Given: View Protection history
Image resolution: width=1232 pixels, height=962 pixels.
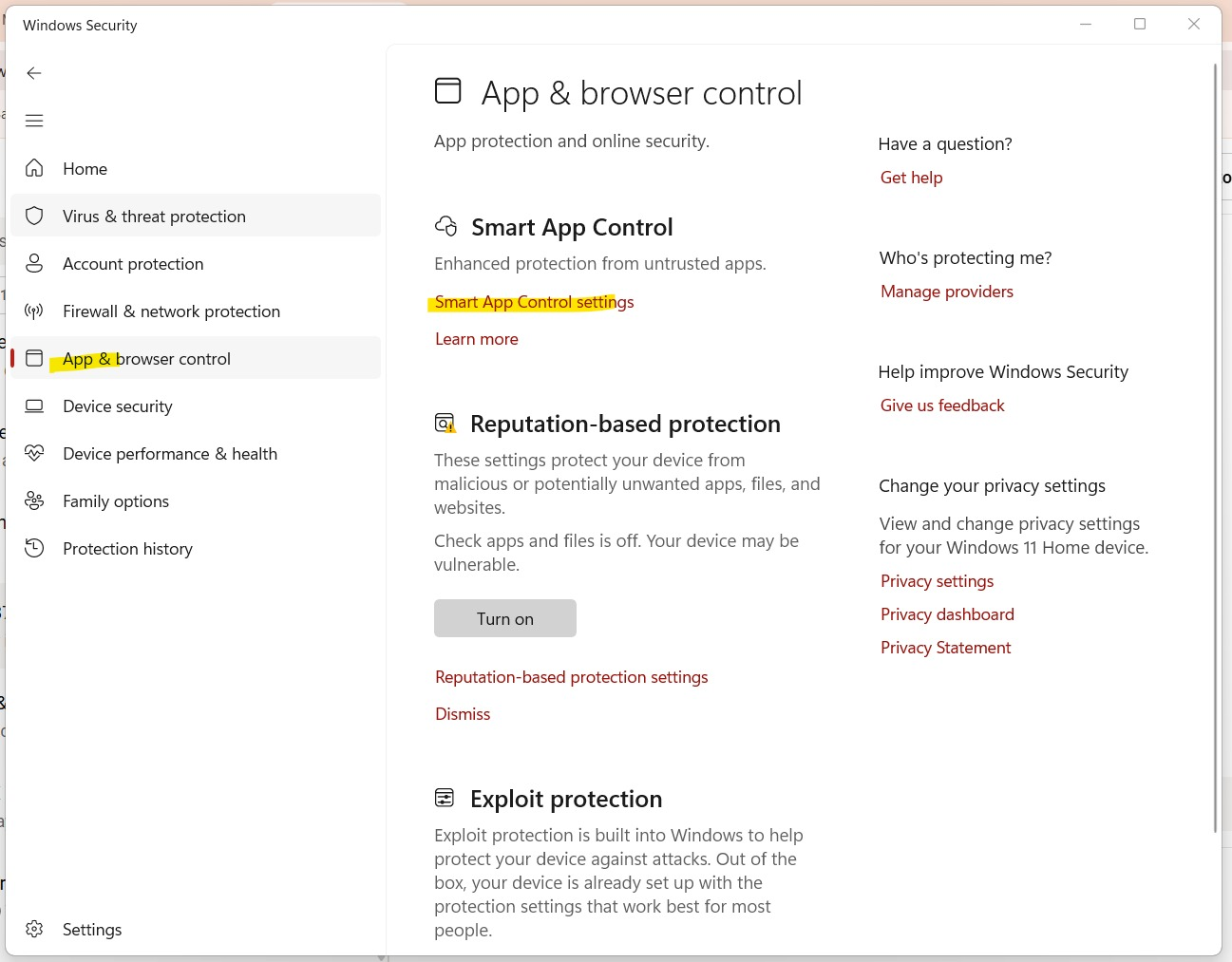Looking at the screenshot, I should (196, 548).
